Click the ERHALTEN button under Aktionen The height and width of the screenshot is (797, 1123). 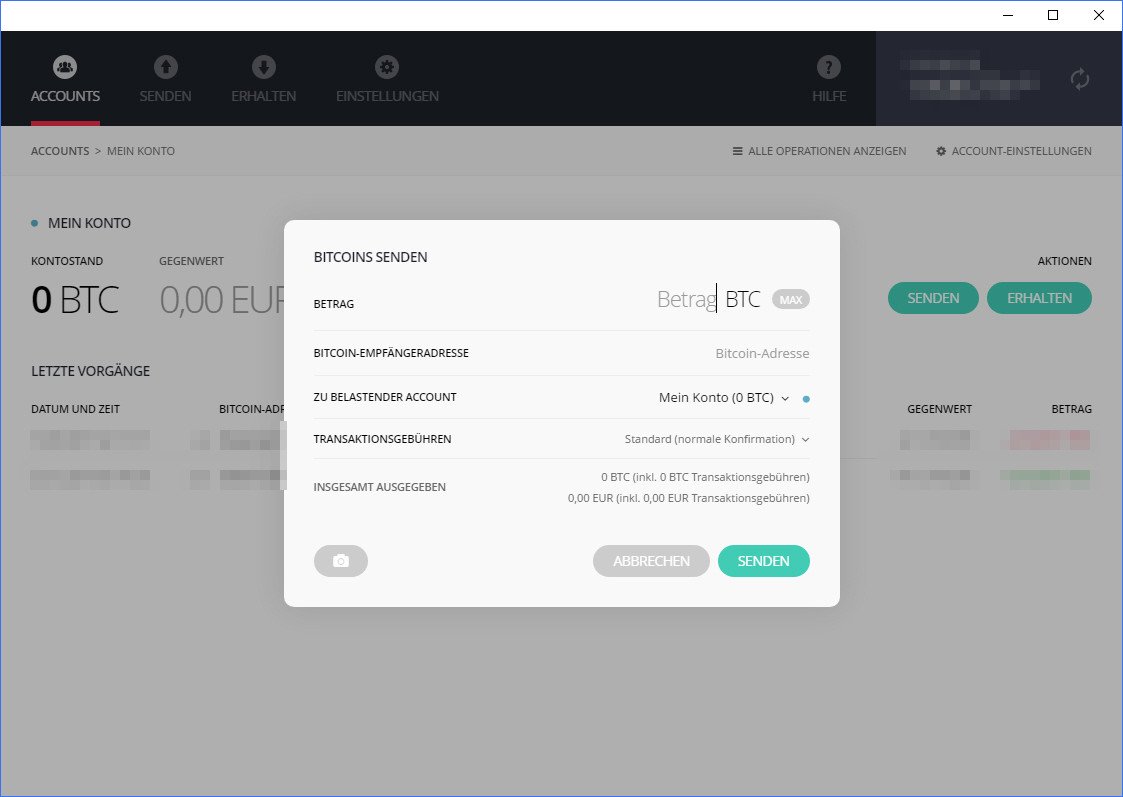[x=1039, y=298]
